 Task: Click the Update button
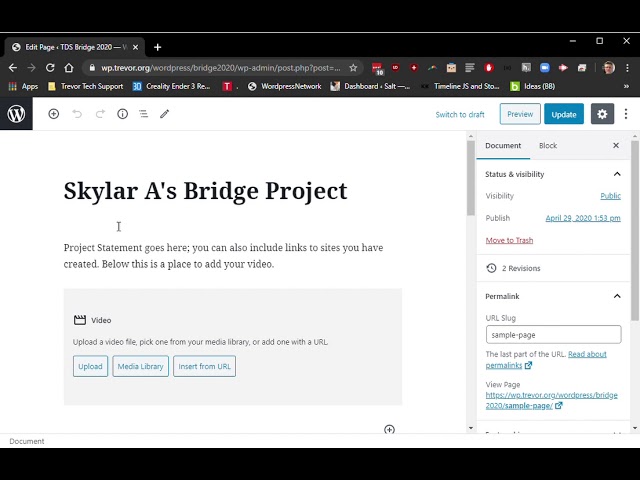(x=564, y=114)
